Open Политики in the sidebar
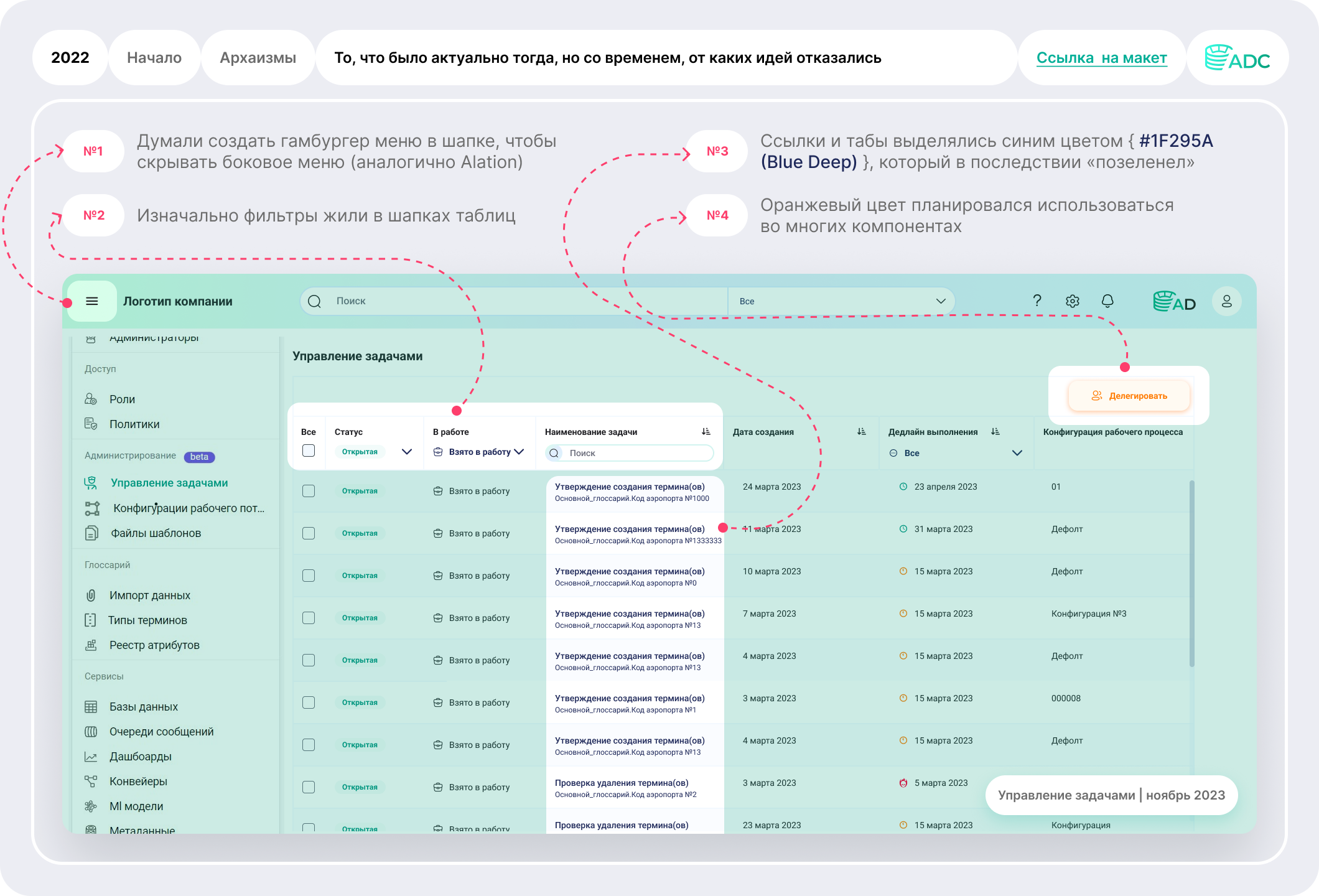The width and height of the screenshot is (1319, 896). 134,424
